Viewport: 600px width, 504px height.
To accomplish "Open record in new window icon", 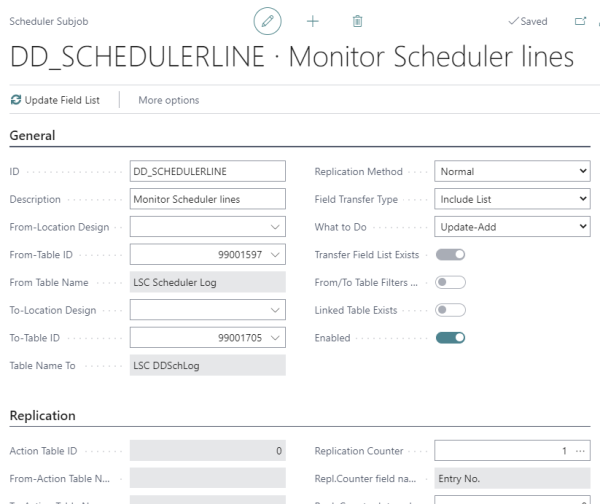I will coord(580,21).
